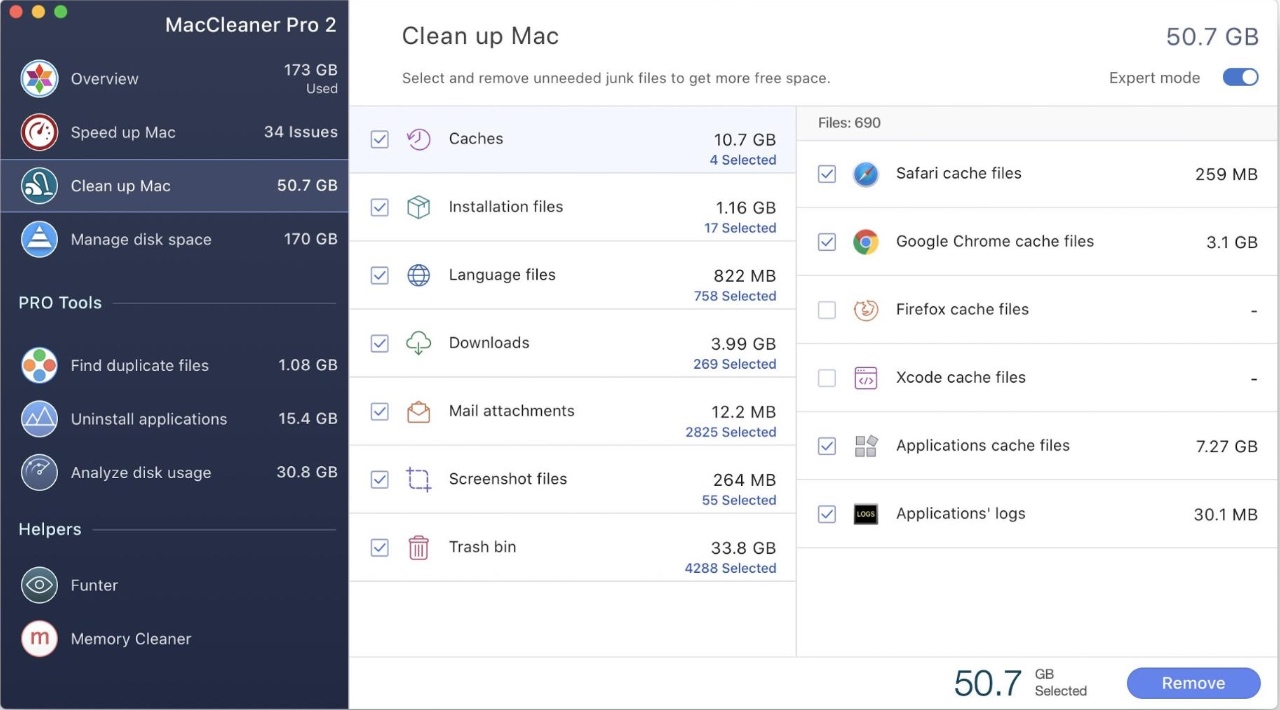Click the Speed up Mac gauge icon
Viewport: 1280px width, 710px height.
pyautogui.click(x=39, y=132)
